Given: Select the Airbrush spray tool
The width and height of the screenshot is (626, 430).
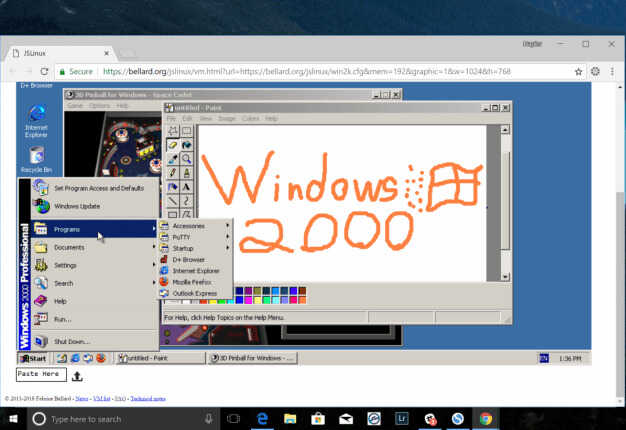Looking at the screenshot, I should point(172,187).
